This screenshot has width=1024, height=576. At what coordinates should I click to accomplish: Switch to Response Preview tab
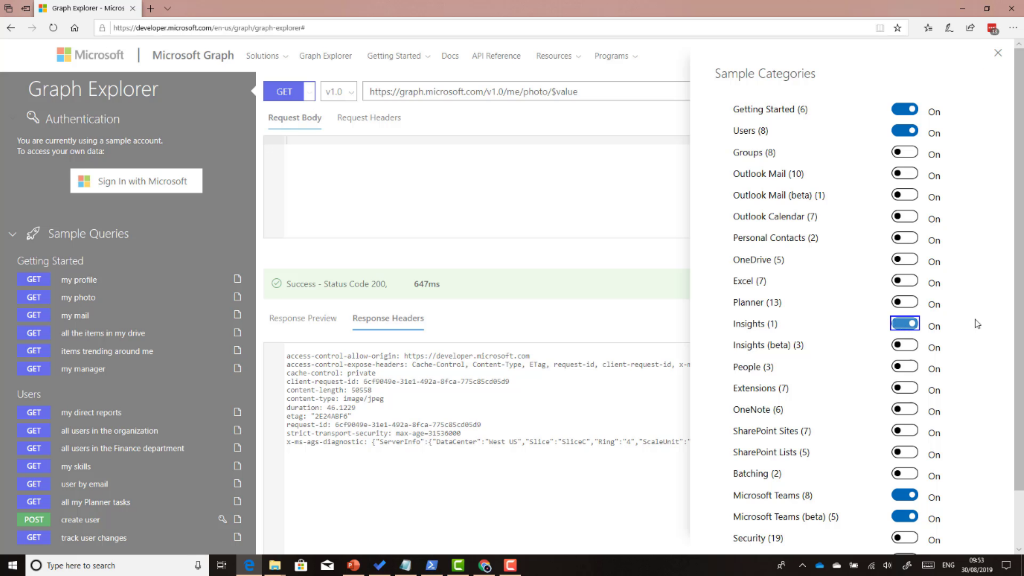(303, 318)
